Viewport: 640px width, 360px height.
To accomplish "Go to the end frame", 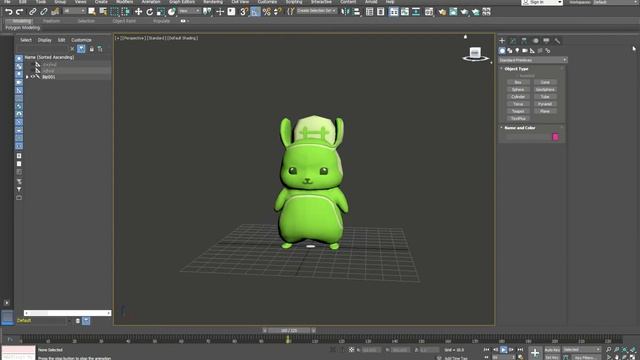I will pos(520,350).
